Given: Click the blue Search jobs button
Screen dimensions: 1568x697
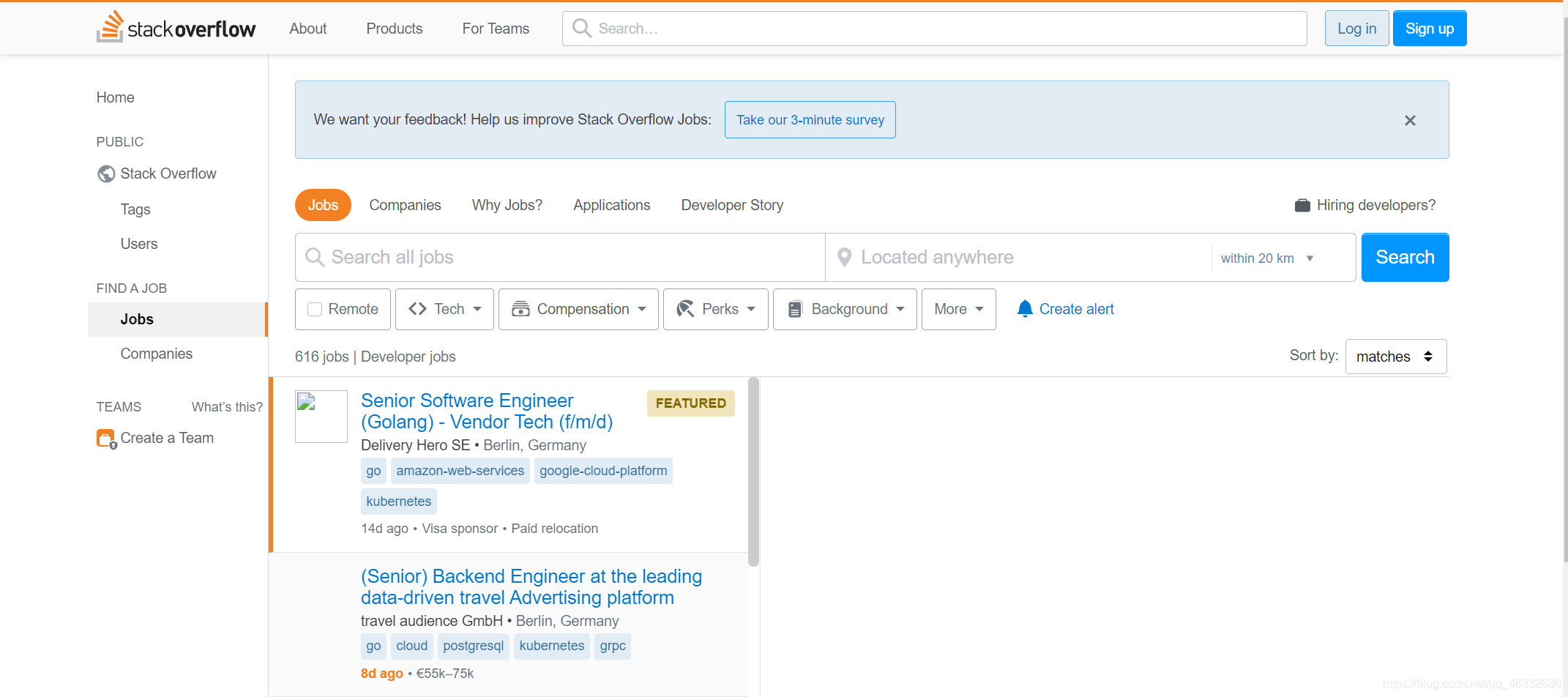Looking at the screenshot, I should coord(1405,257).
